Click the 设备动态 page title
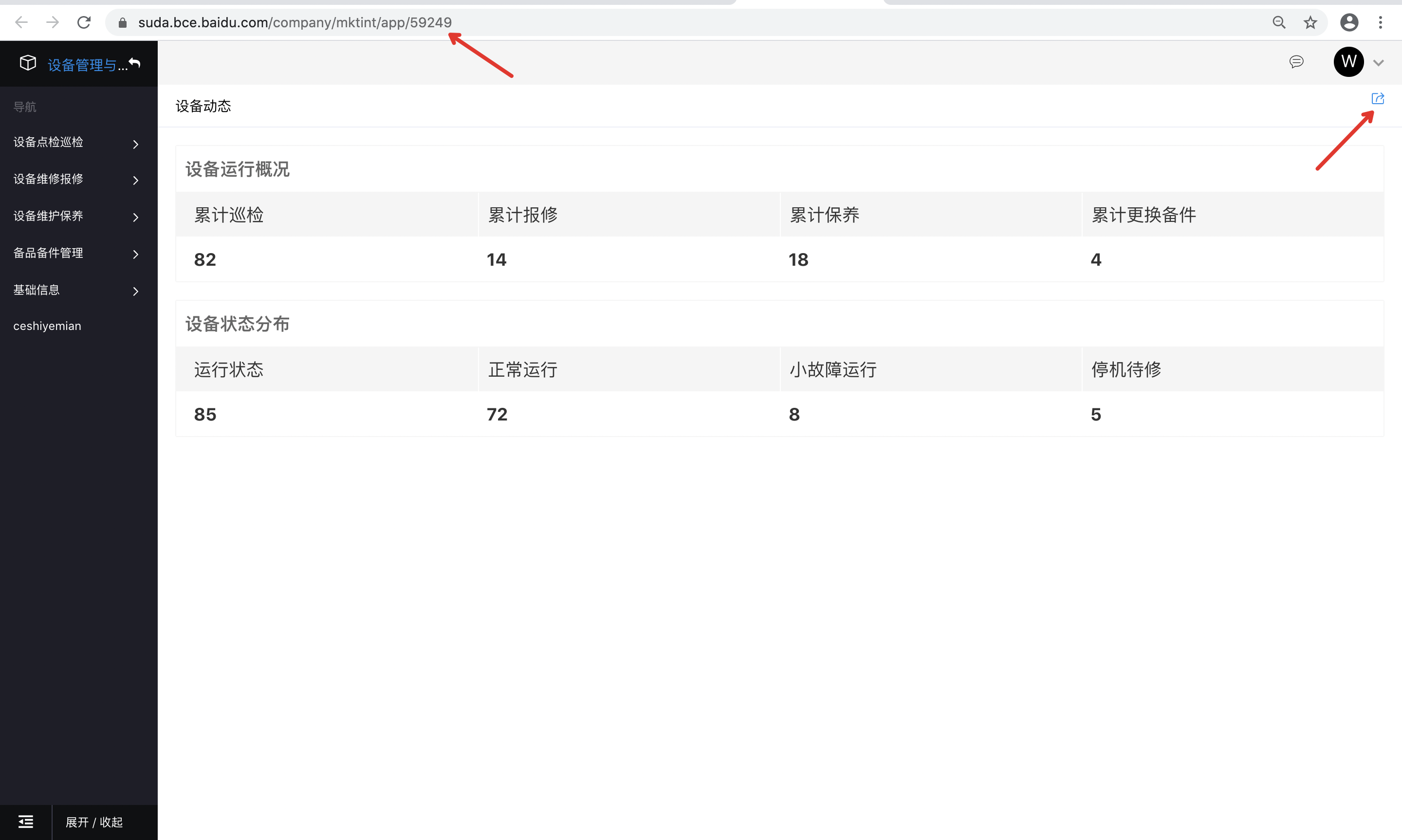Image resolution: width=1402 pixels, height=840 pixels. click(203, 106)
